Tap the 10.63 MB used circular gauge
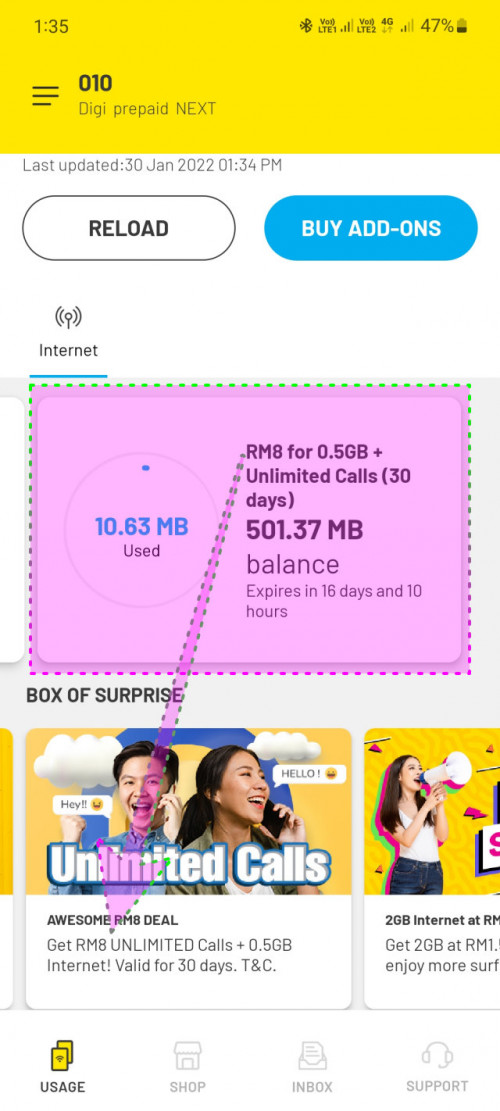Image resolution: width=500 pixels, height=1111 pixels. (142, 529)
